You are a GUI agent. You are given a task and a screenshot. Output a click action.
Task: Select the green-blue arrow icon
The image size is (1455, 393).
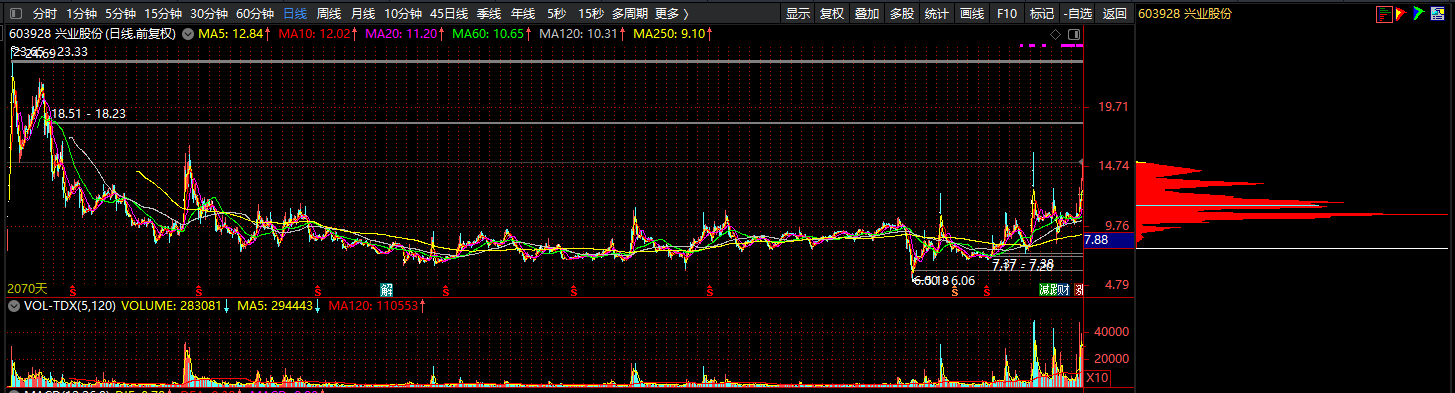1419,13
